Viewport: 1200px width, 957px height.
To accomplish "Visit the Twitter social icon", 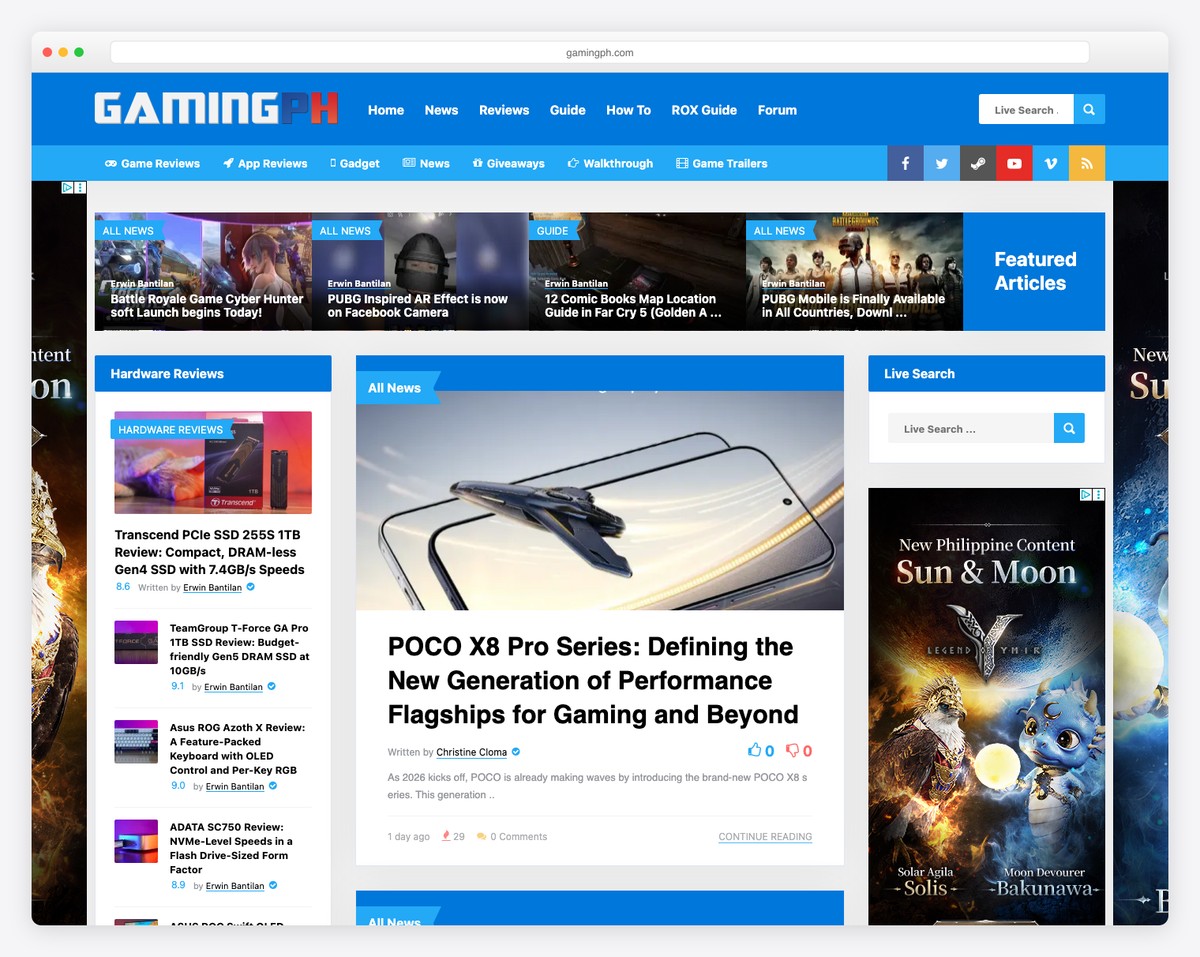I will pos(941,163).
